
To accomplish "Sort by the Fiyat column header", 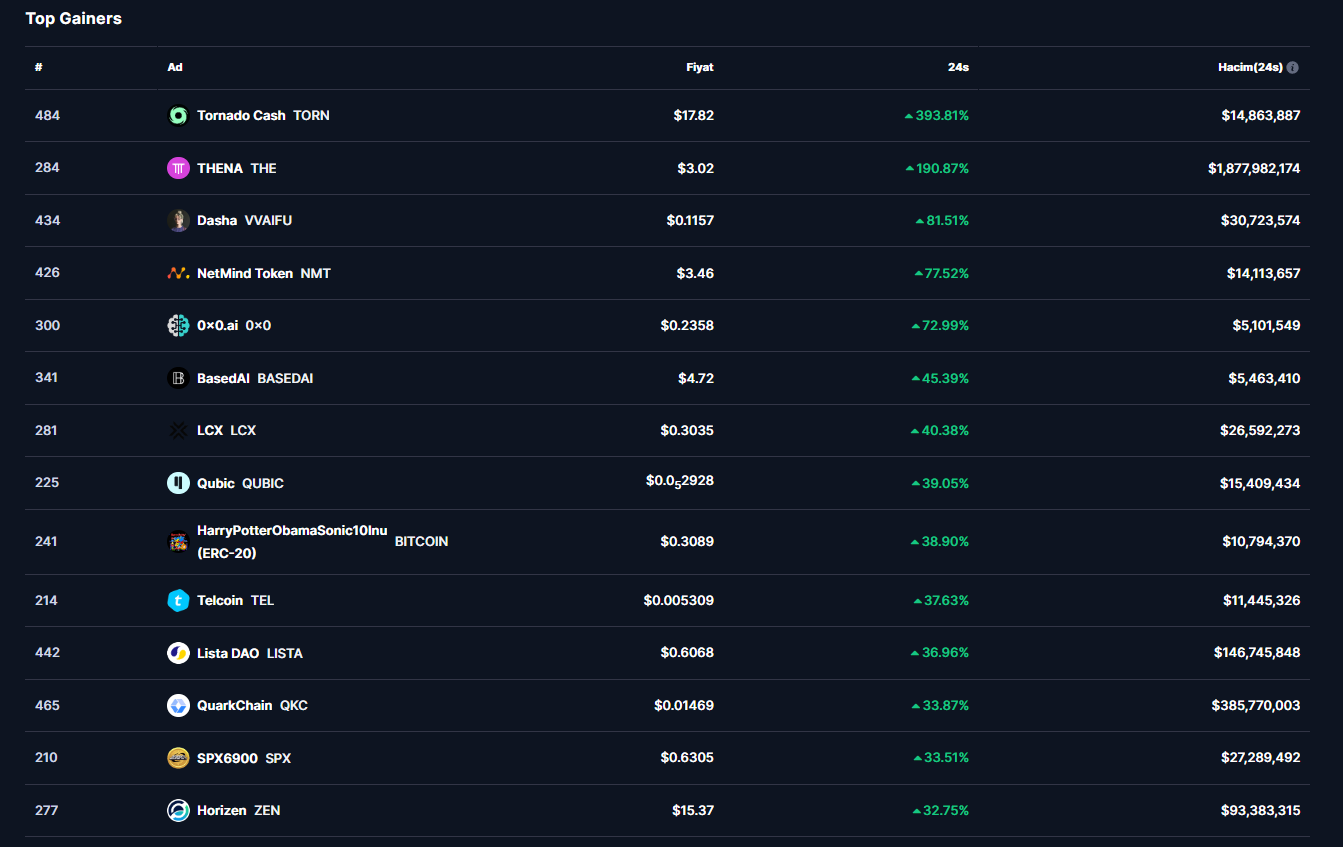I will click(699, 68).
